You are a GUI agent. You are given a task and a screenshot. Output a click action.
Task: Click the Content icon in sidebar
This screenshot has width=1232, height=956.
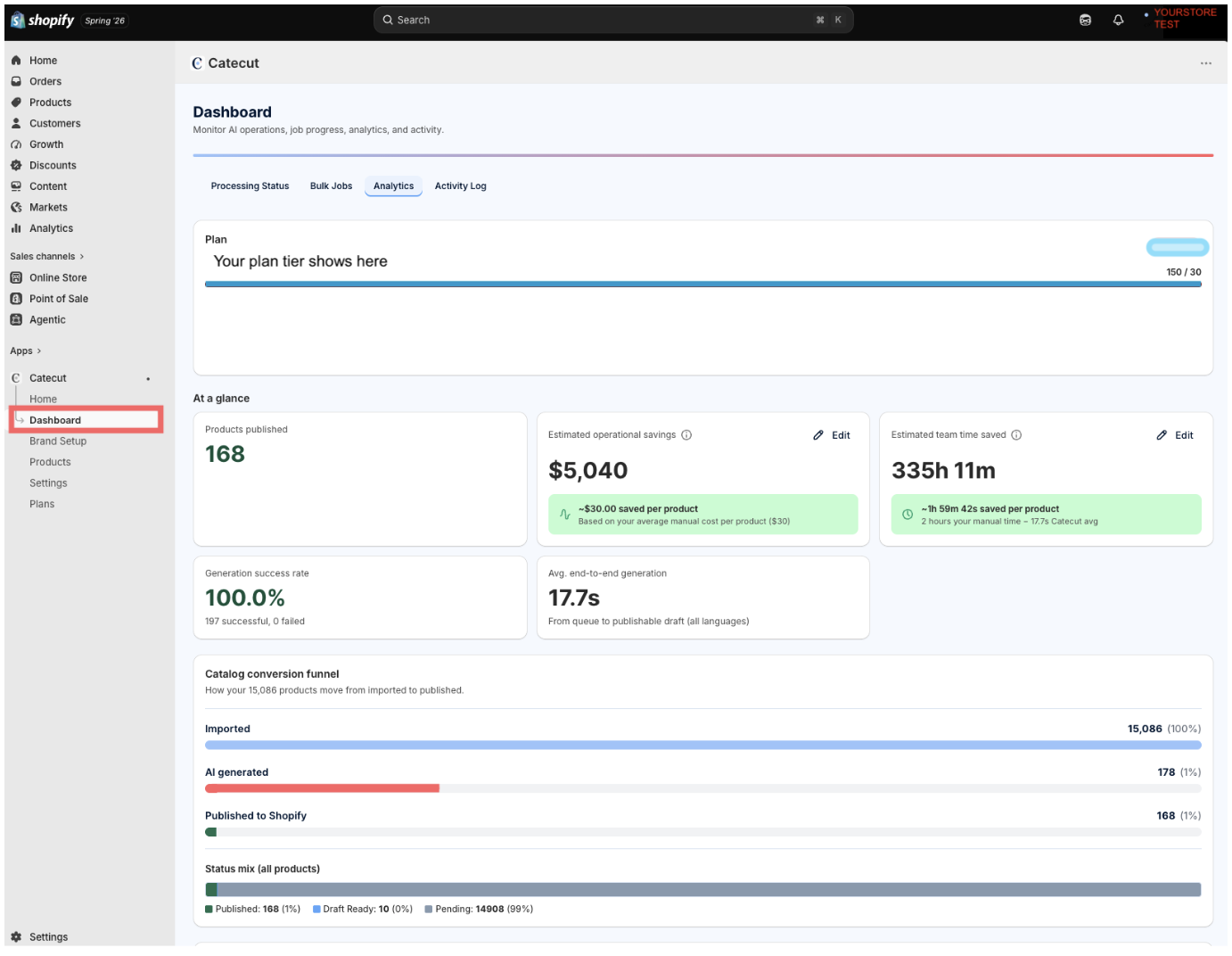tap(16, 186)
